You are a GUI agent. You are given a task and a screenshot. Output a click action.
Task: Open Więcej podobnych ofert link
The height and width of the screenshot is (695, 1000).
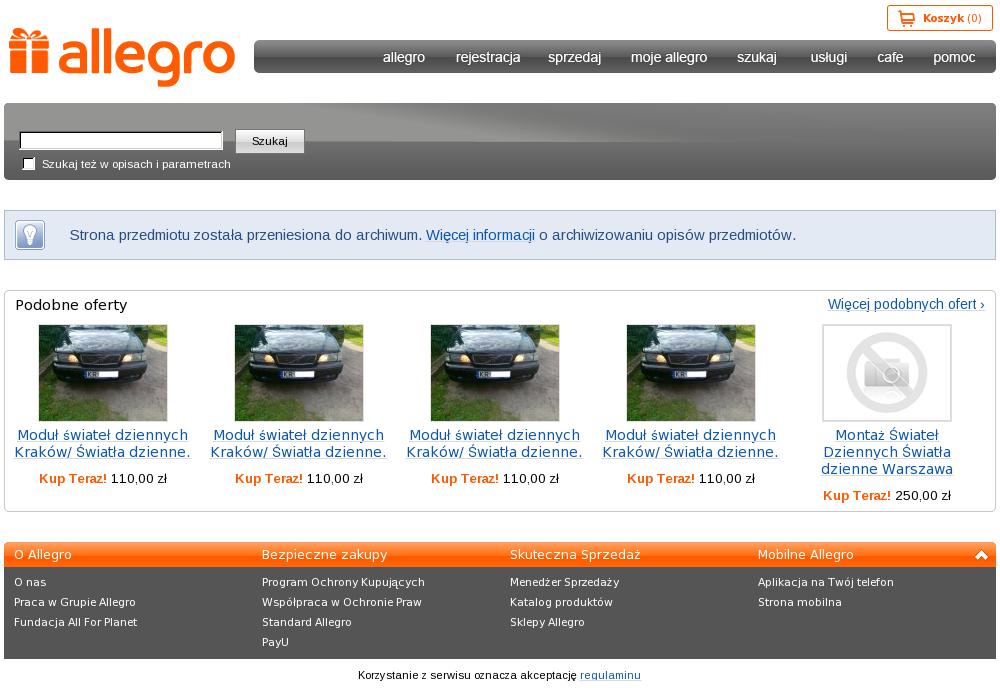click(x=906, y=304)
